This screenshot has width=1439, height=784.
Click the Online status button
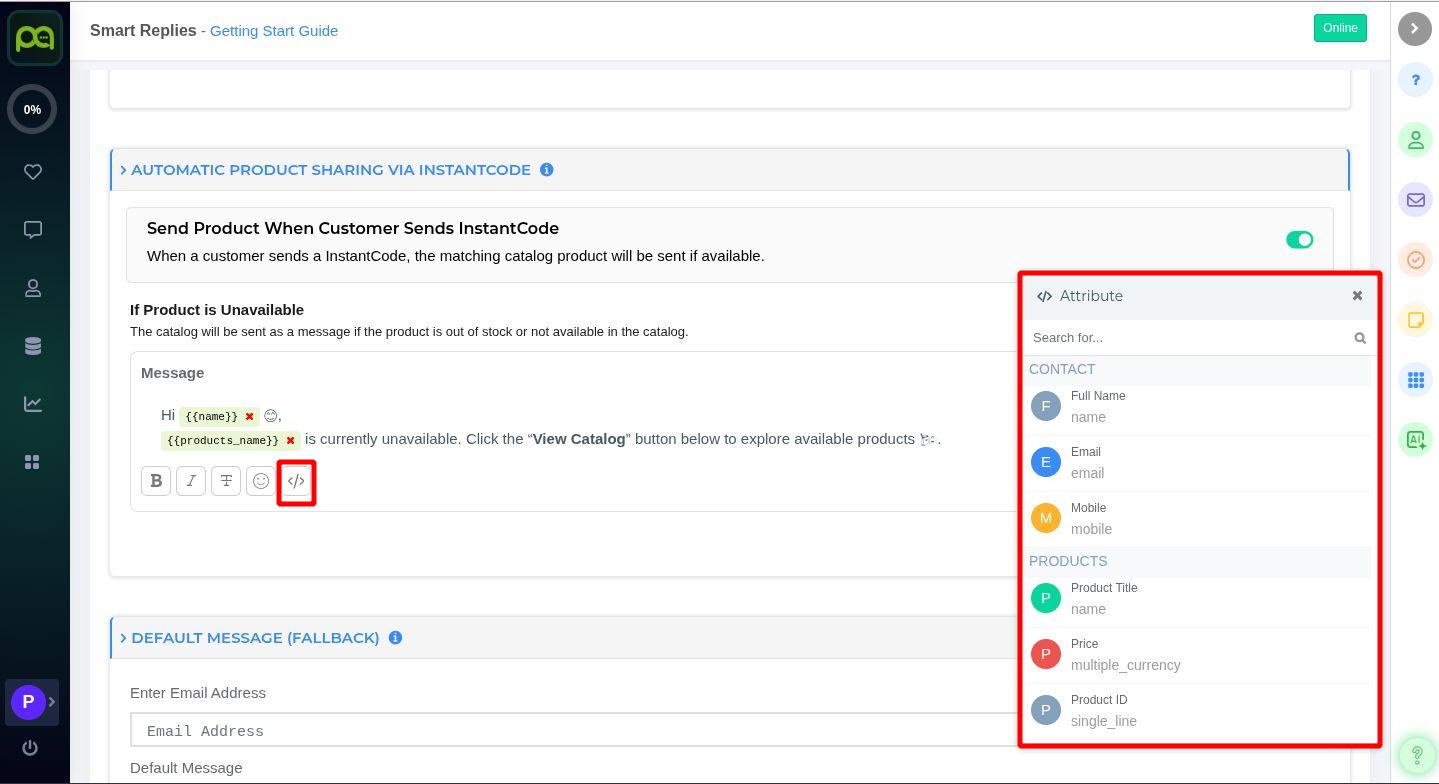click(1339, 28)
